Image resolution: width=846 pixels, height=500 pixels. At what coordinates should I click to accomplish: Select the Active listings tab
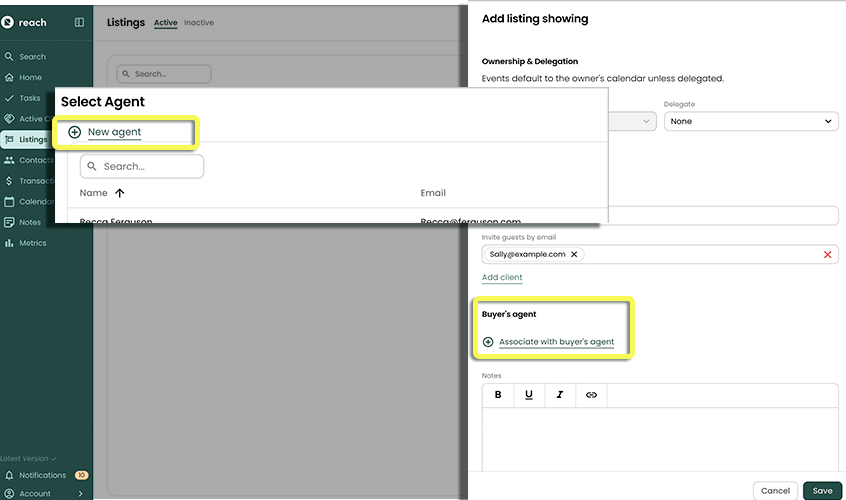[x=165, y=23]
